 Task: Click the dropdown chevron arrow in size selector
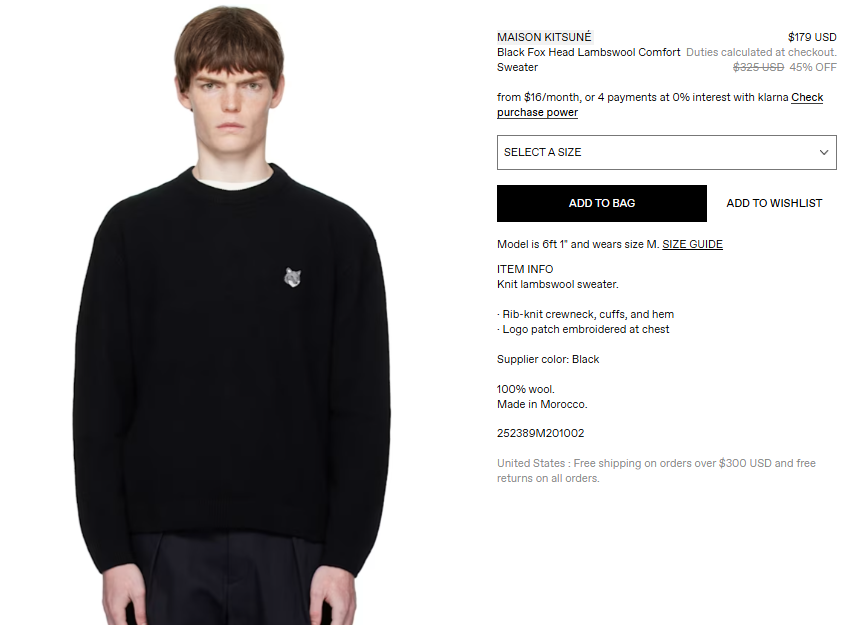point(823,152)
